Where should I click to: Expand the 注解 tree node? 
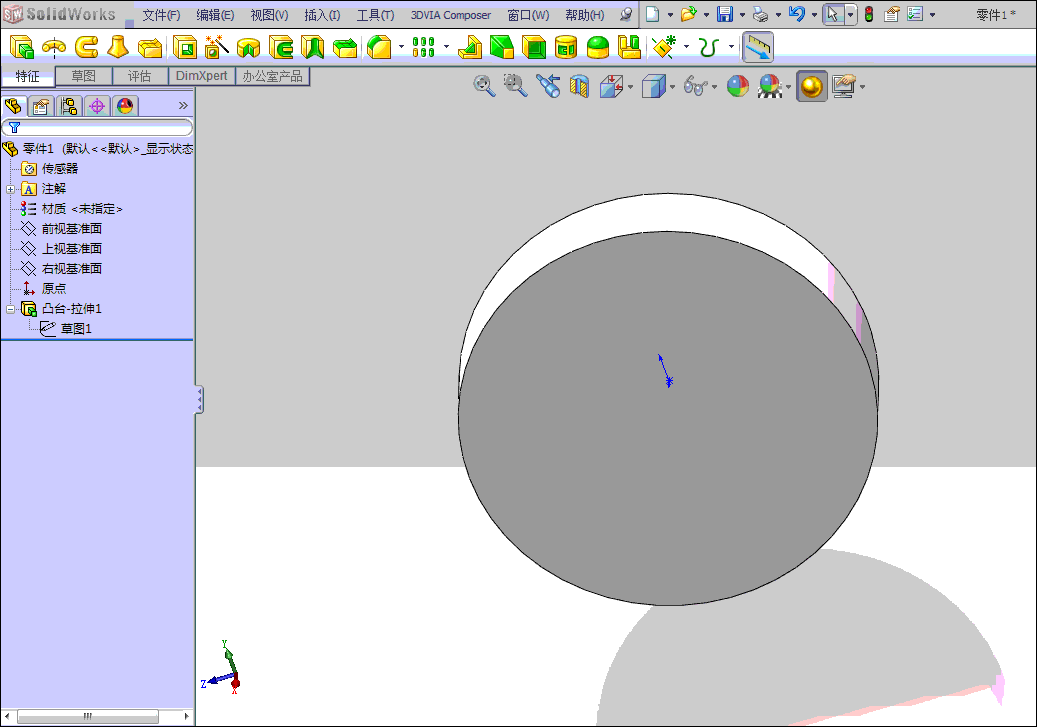pos(10,189)
